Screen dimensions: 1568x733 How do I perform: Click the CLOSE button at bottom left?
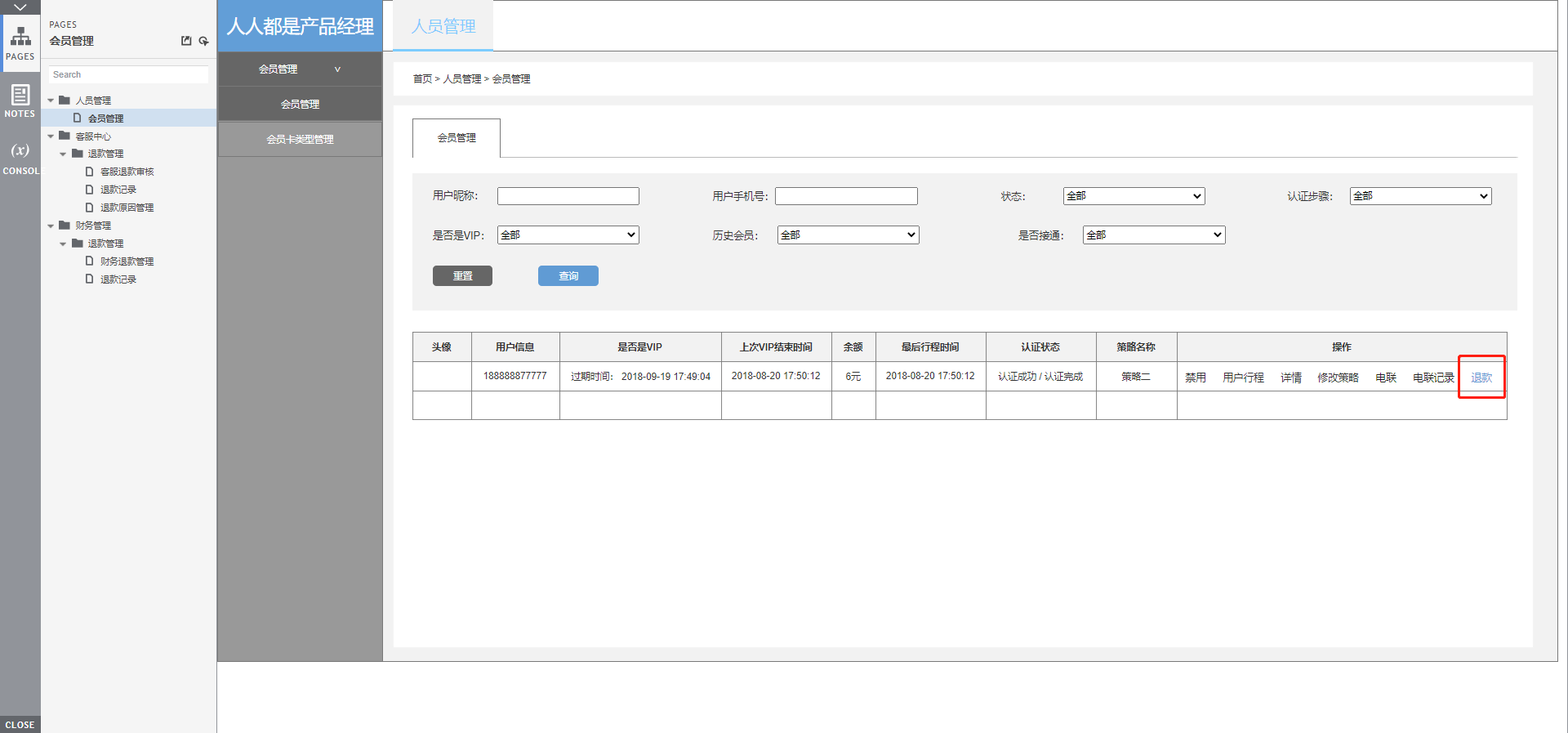tap(20, 725)
